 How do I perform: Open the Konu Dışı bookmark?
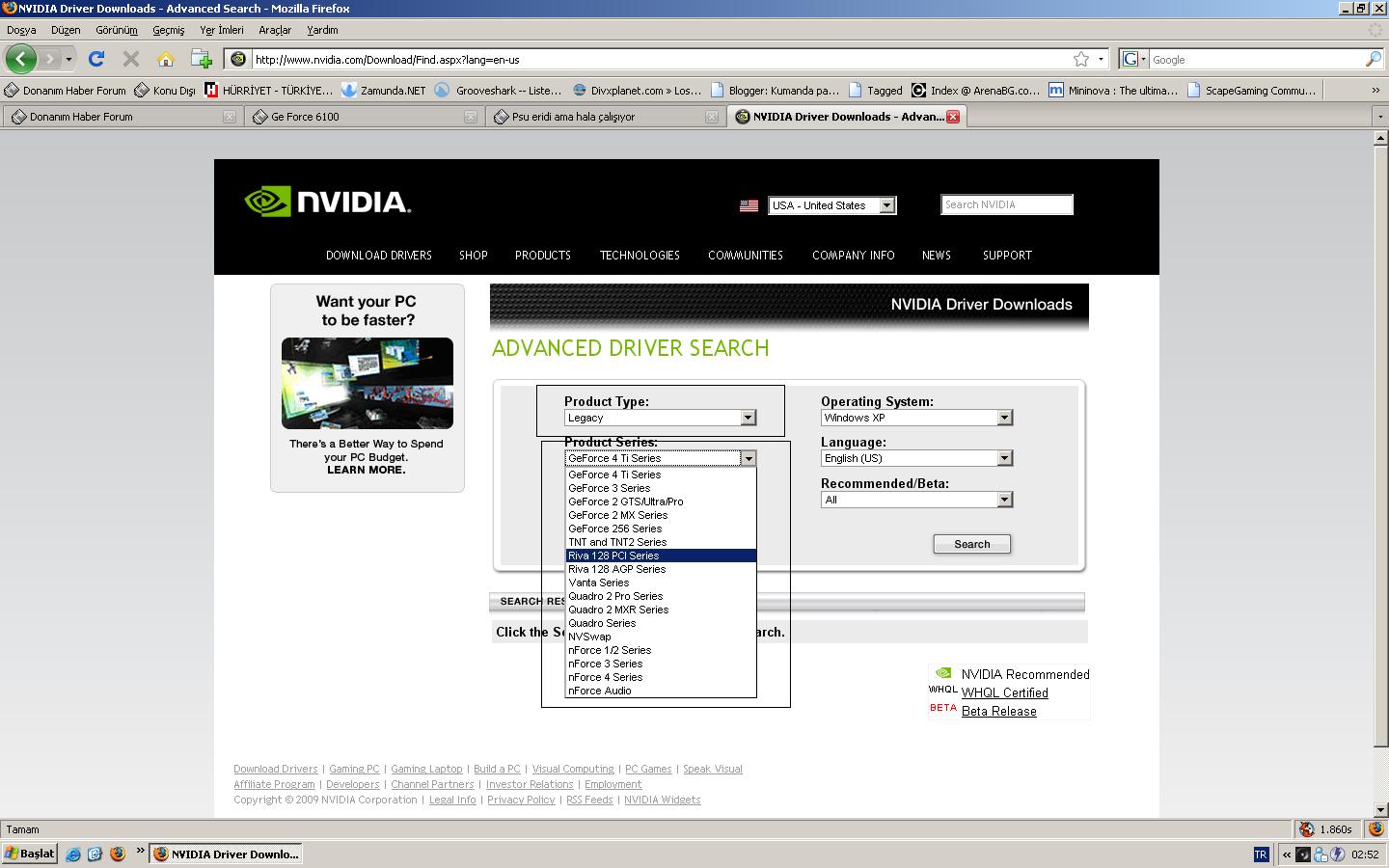point(165,90)
